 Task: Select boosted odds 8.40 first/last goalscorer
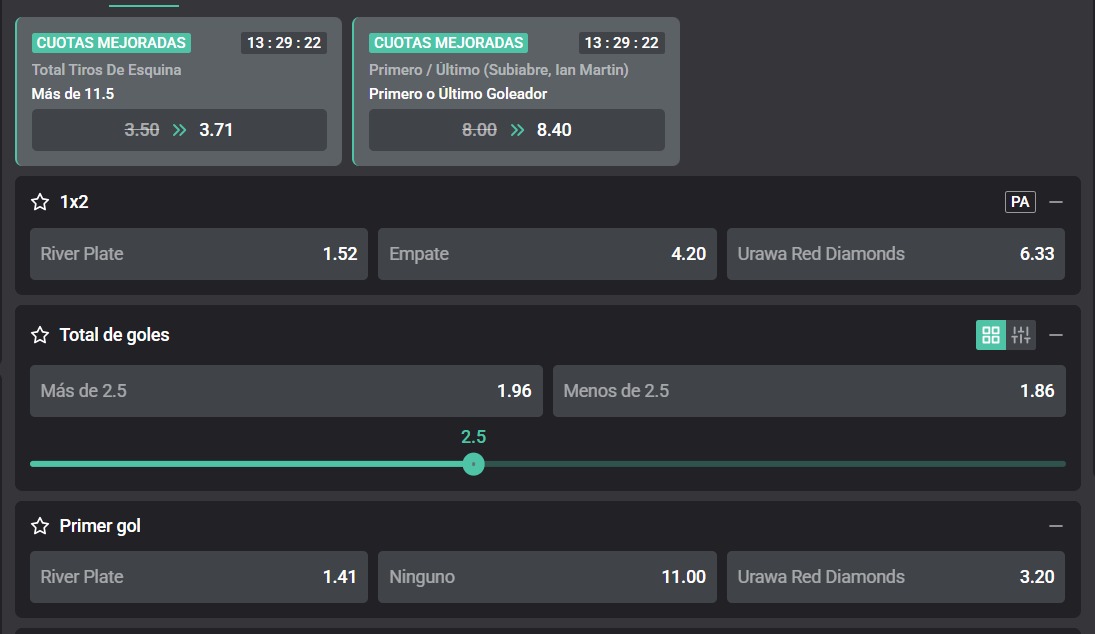[517, 130]
